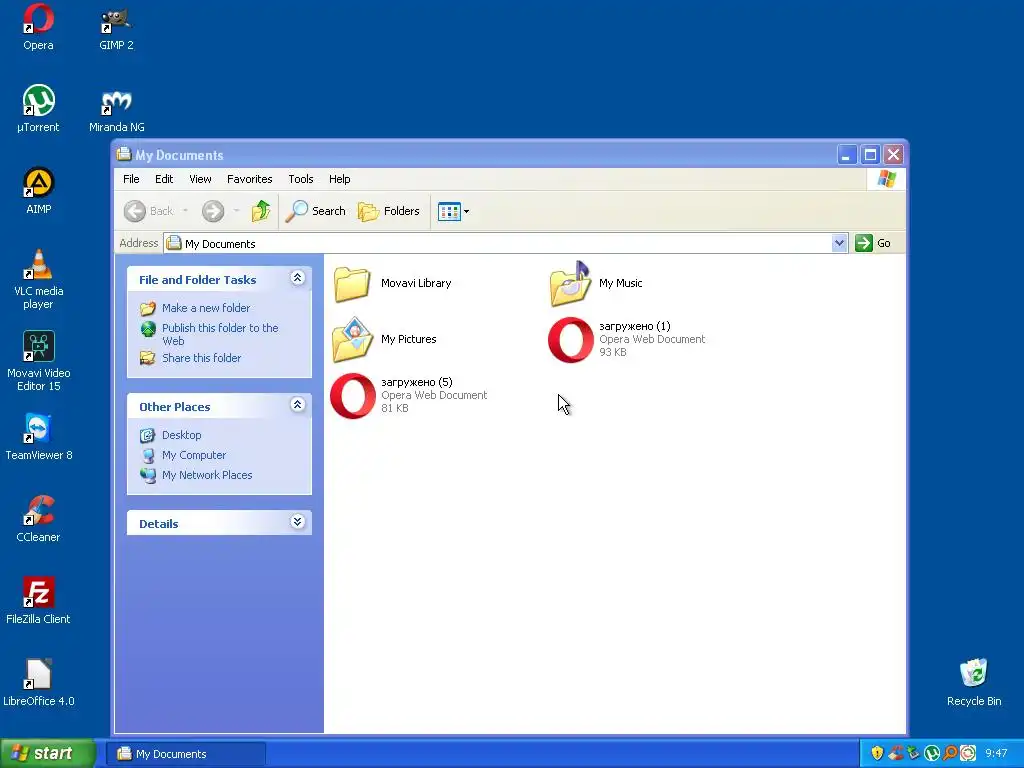Select the VLC media player icon
The width and height of the screenshot is (1024, 768).
(38, 280)
